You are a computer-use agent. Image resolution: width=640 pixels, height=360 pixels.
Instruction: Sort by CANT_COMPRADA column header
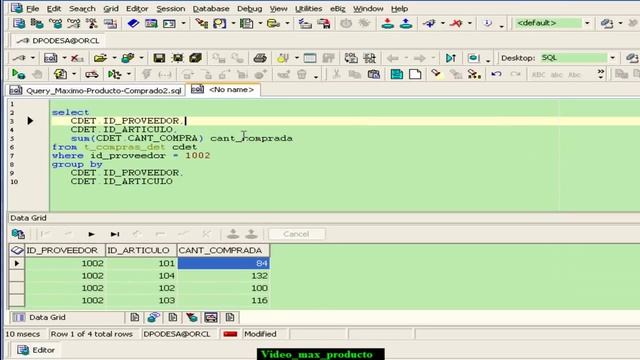[223, 250]
